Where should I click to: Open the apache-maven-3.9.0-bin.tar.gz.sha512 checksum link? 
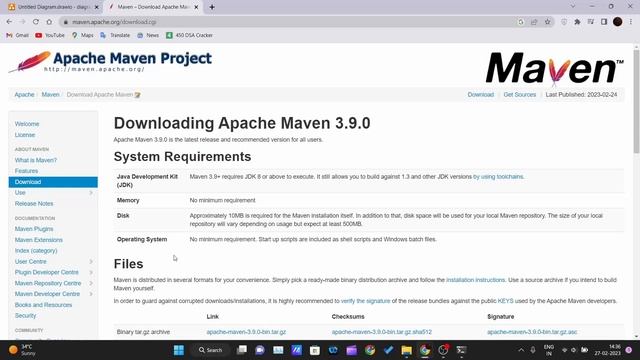[x=382, y=332]
